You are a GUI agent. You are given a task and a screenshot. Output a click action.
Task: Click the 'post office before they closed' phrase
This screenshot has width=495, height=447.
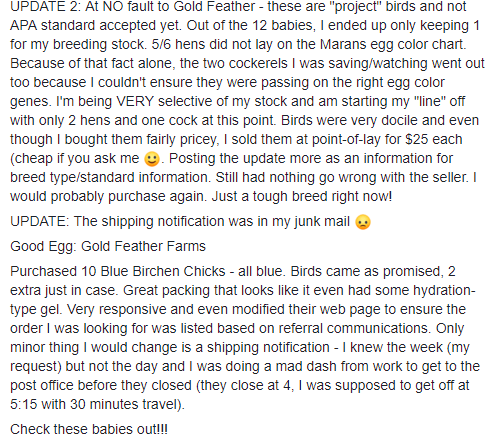[x=101, y=385]
